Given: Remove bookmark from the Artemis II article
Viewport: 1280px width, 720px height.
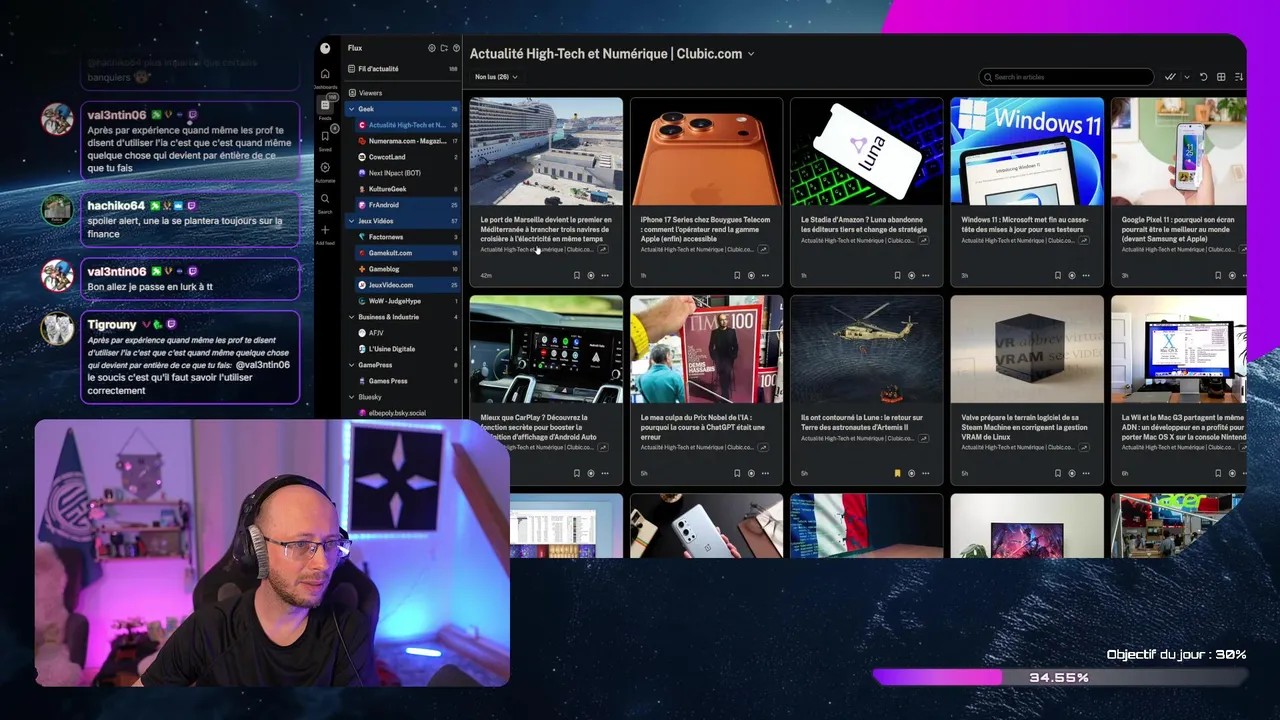Looking at the screenshot, I should (x=898, y=473).
